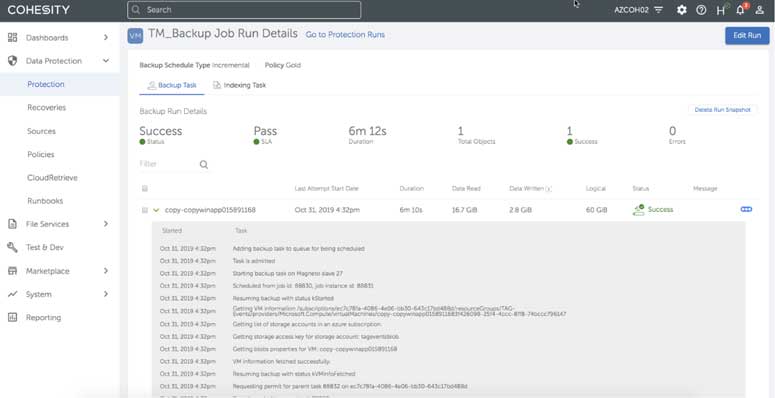Click the Dashboards sidebar icon

tap(12, 38)
